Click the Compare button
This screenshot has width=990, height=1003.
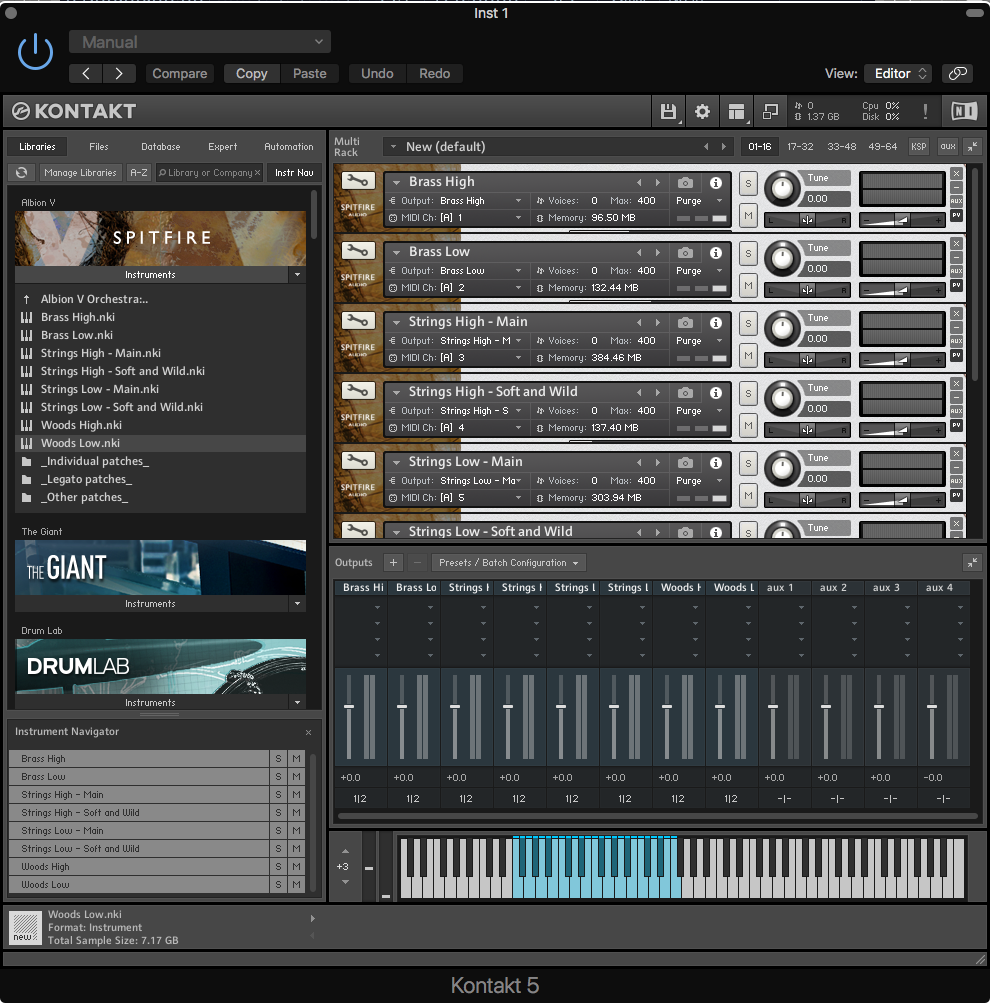point(180,74)
